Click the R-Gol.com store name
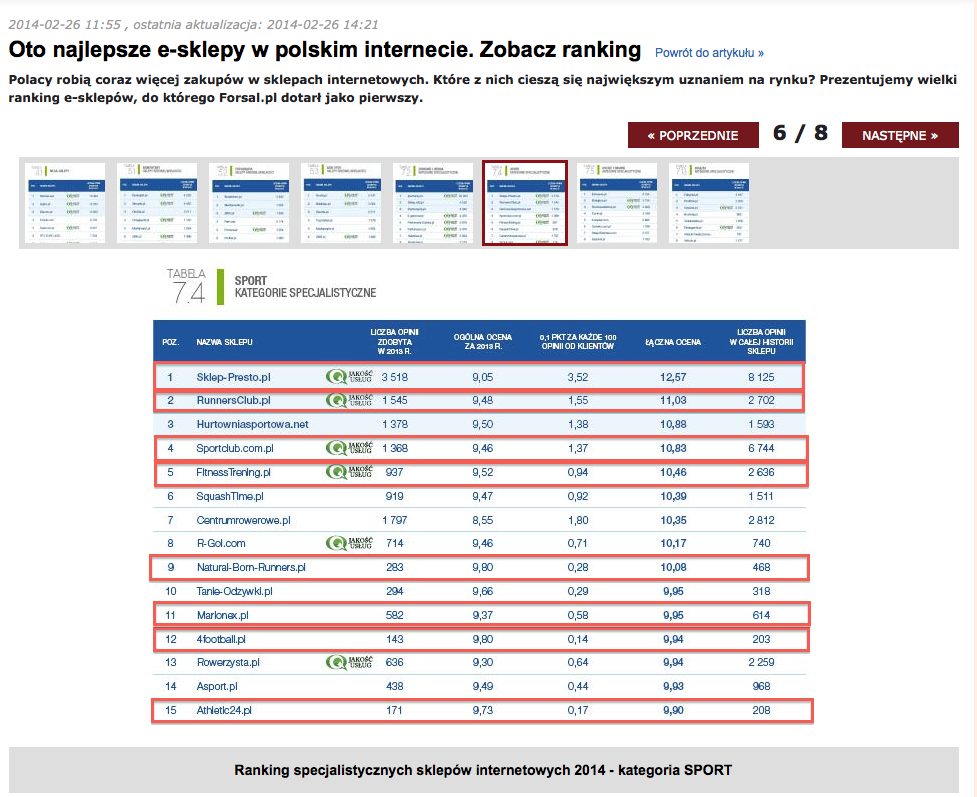Image resolution: width=977 pixels, height=797 pixels. click(x=221, y=543)
